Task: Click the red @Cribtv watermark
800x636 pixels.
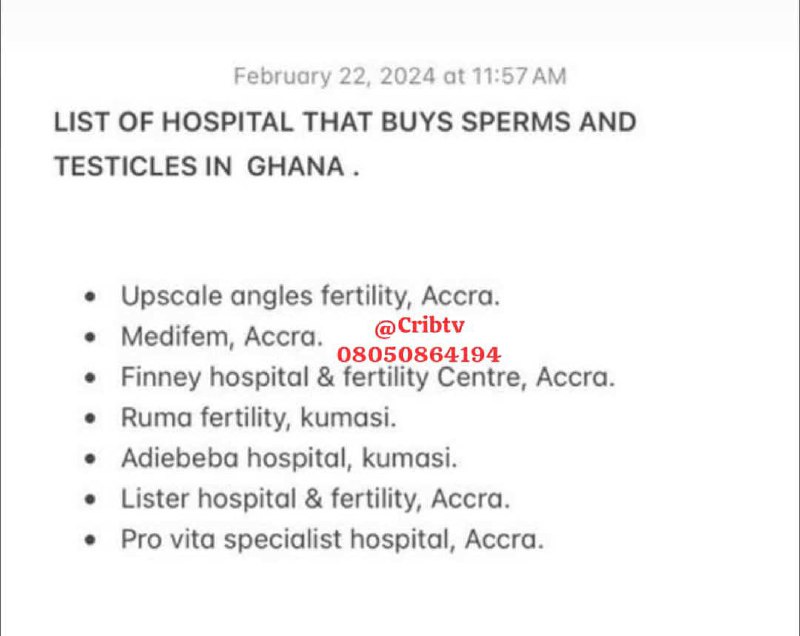Action: pos(419,326)
